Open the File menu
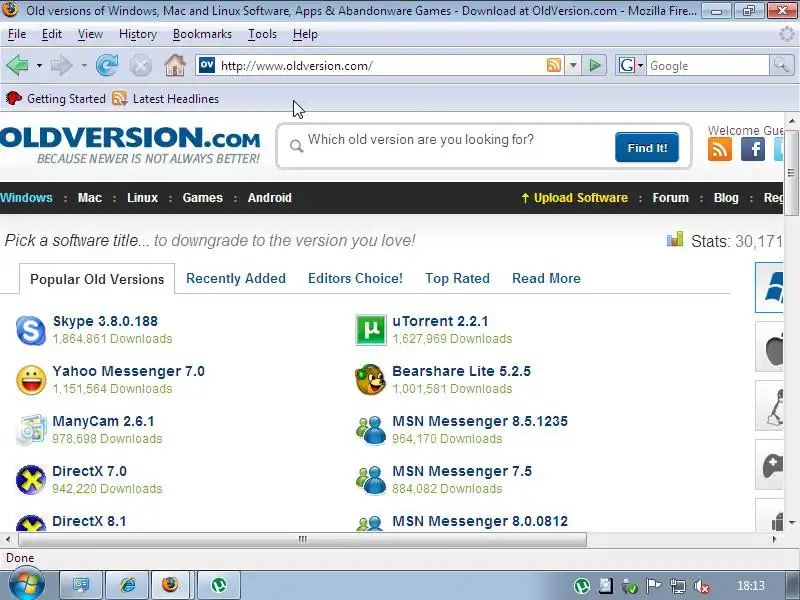800x600 pixels. [17, 34]
